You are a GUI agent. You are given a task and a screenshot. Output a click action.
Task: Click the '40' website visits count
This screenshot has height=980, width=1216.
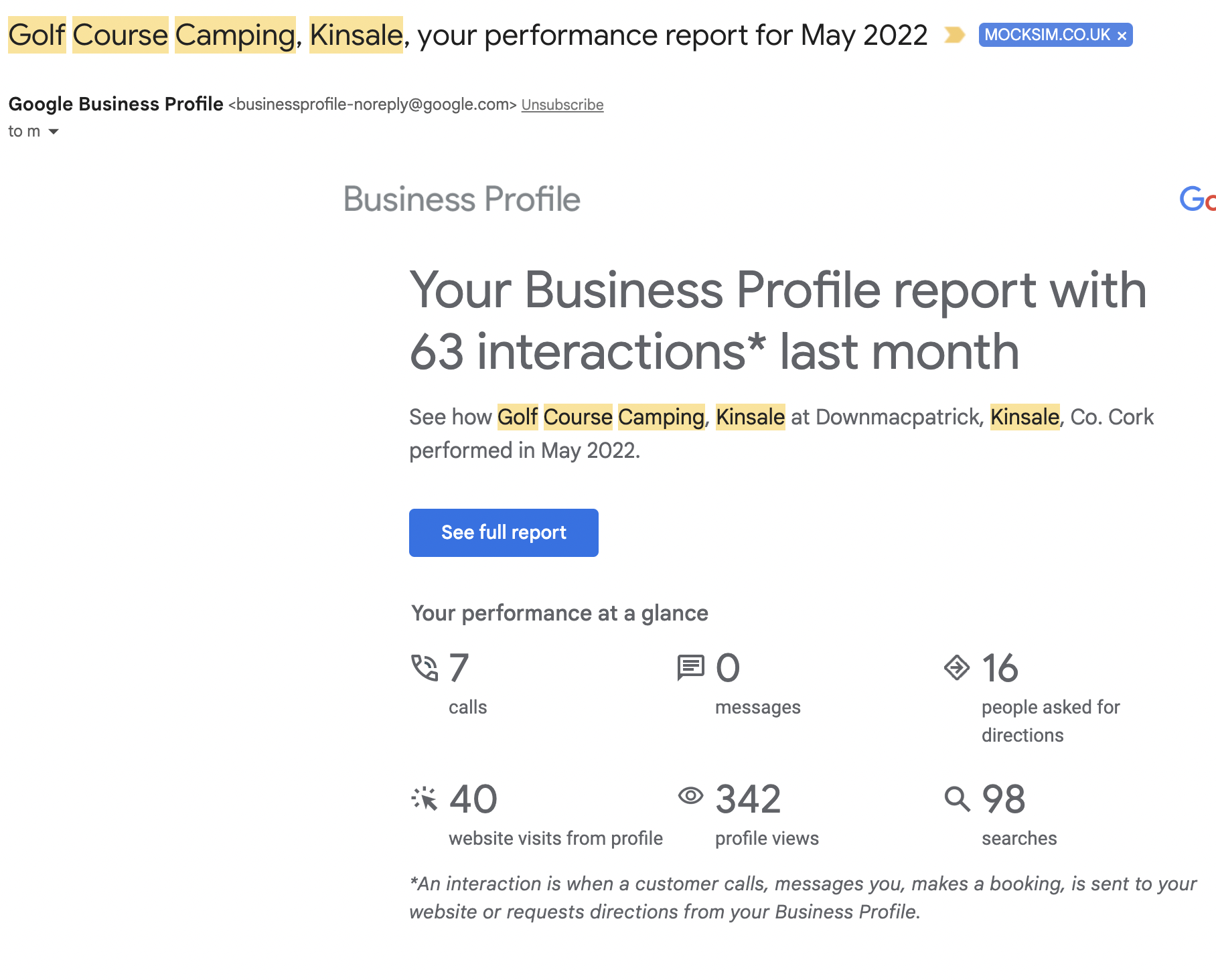click(473, 799)
